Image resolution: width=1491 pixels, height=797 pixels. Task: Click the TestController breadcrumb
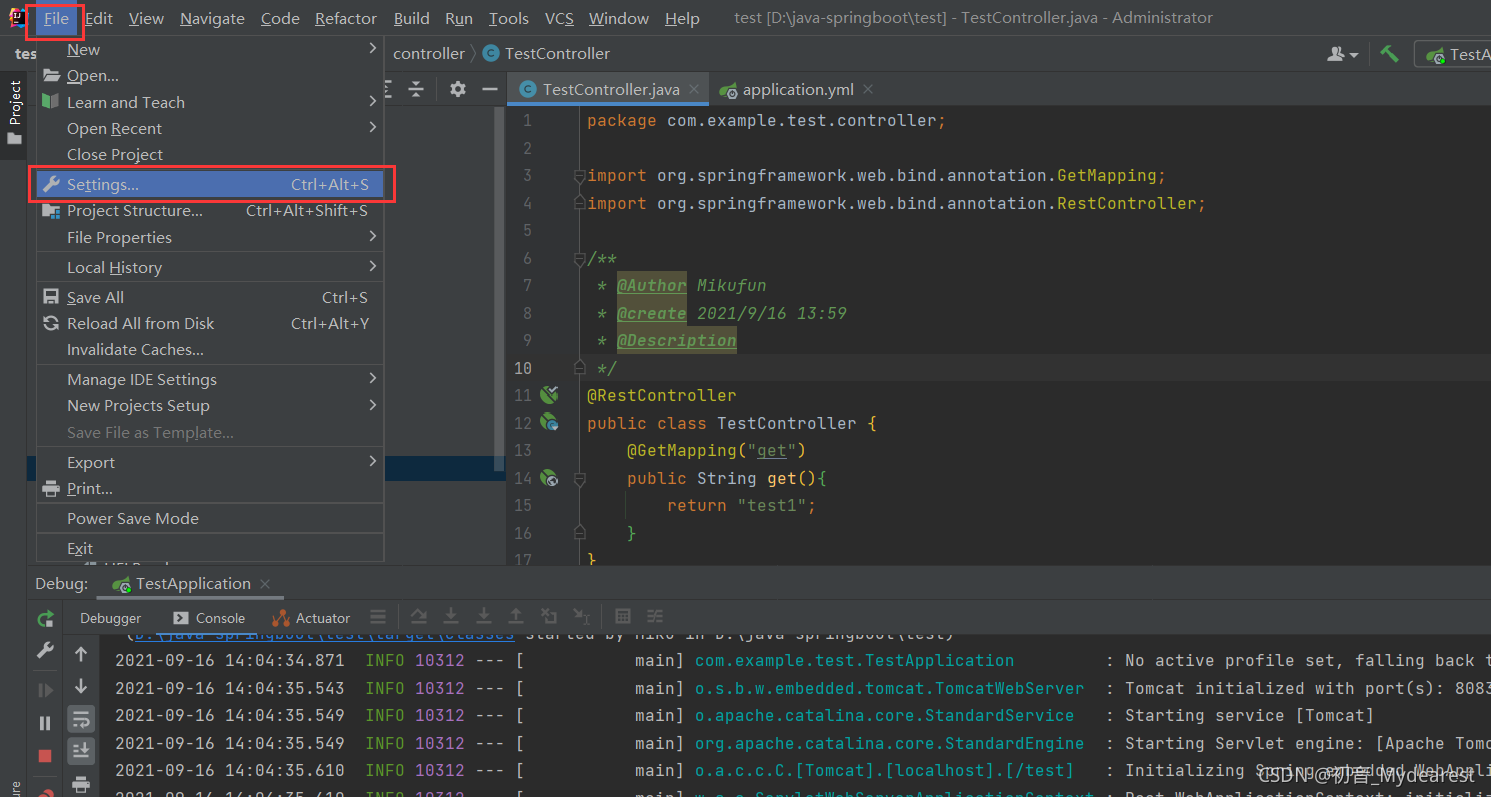(547, 54)
